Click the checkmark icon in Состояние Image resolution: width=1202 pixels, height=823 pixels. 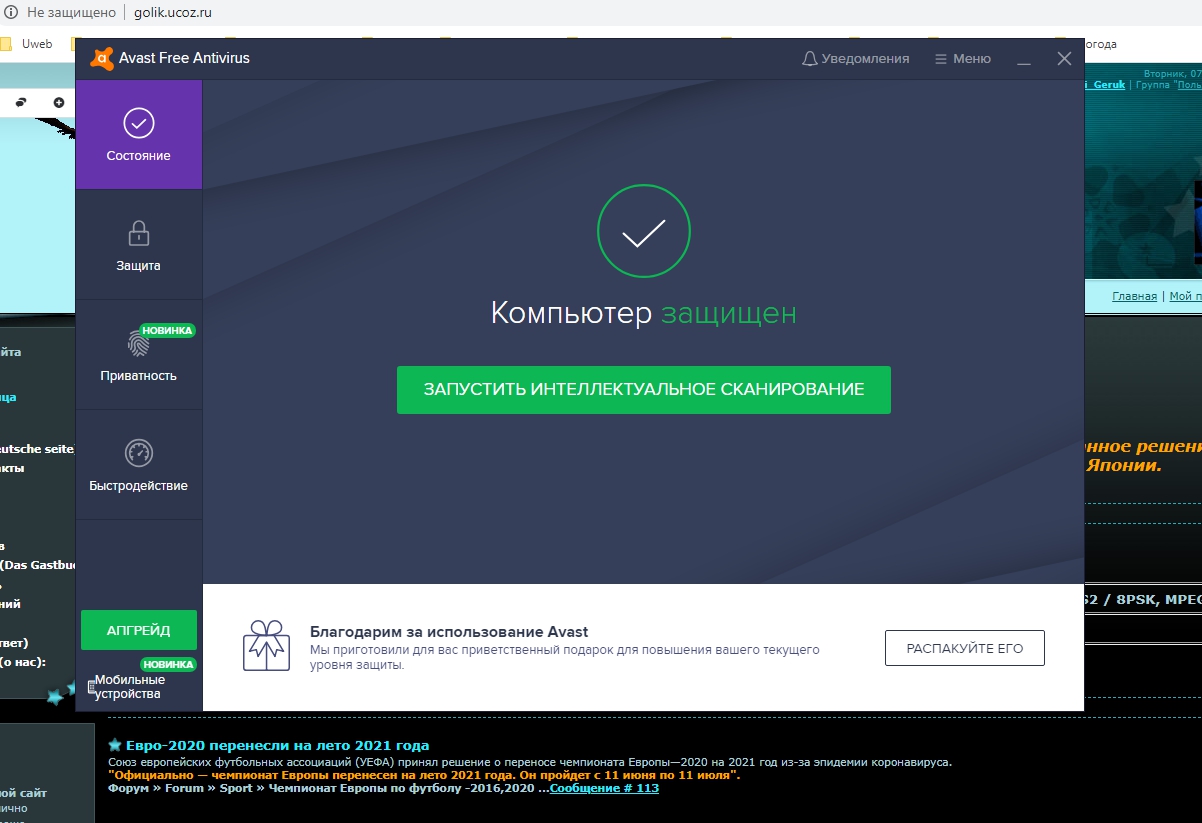tap(139, 123)
